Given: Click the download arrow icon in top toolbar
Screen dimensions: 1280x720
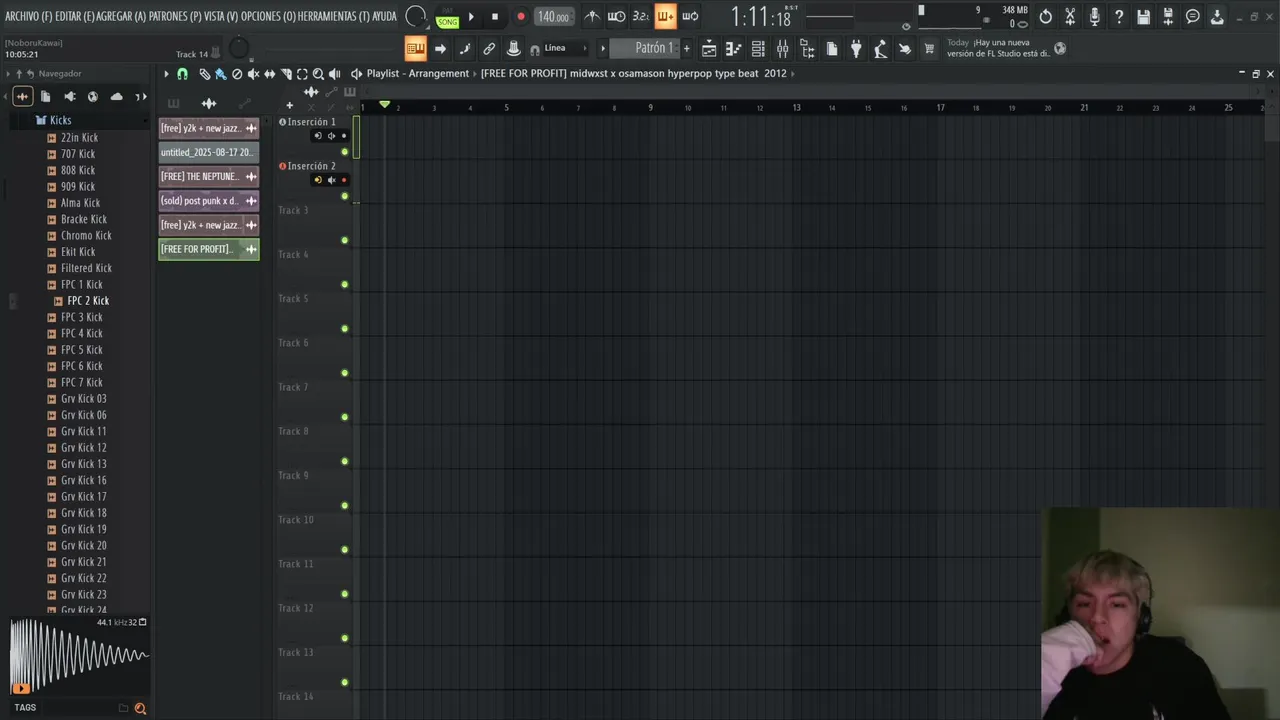Looking at the screenshot, I should pyautogui.click(x=1217, y=17).
